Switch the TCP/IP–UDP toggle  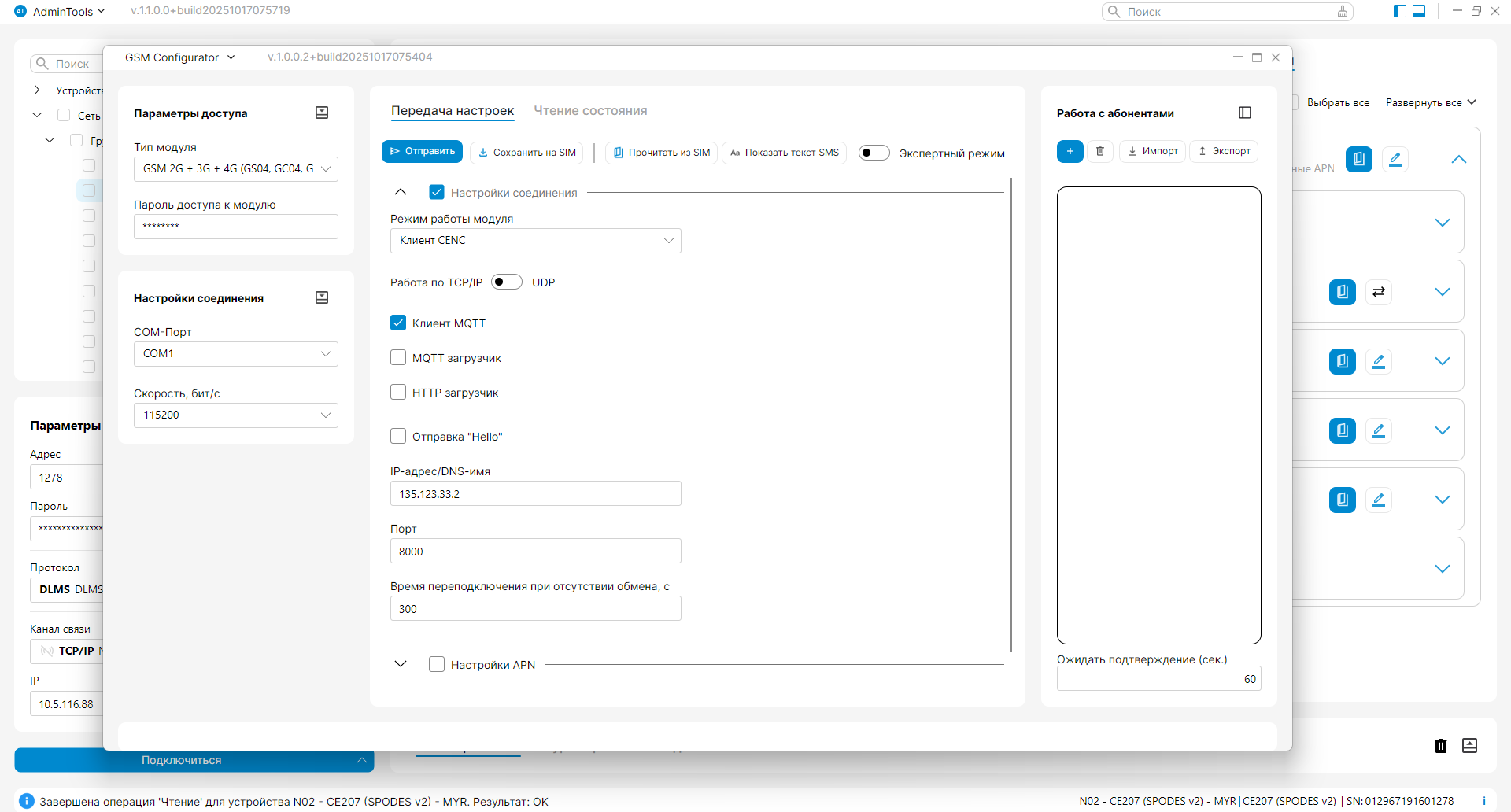pos(506,282)
